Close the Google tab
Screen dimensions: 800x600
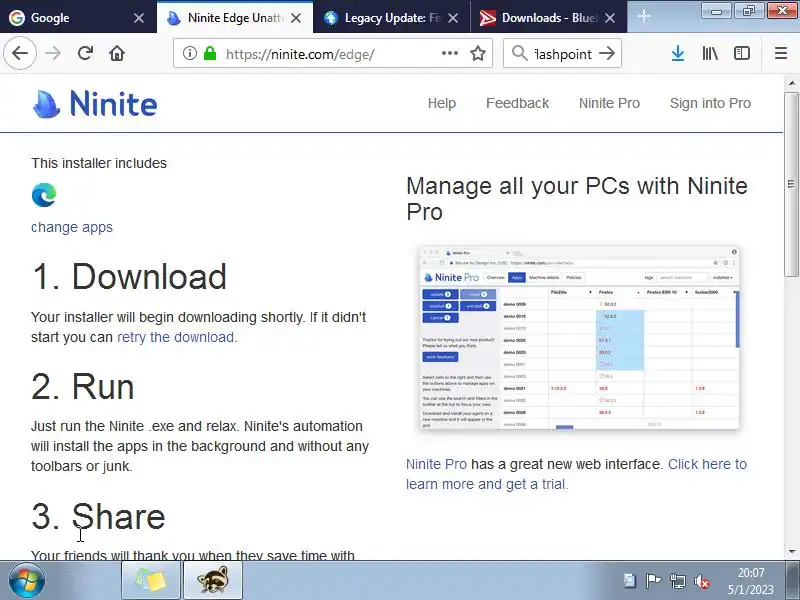click(139, 18)
